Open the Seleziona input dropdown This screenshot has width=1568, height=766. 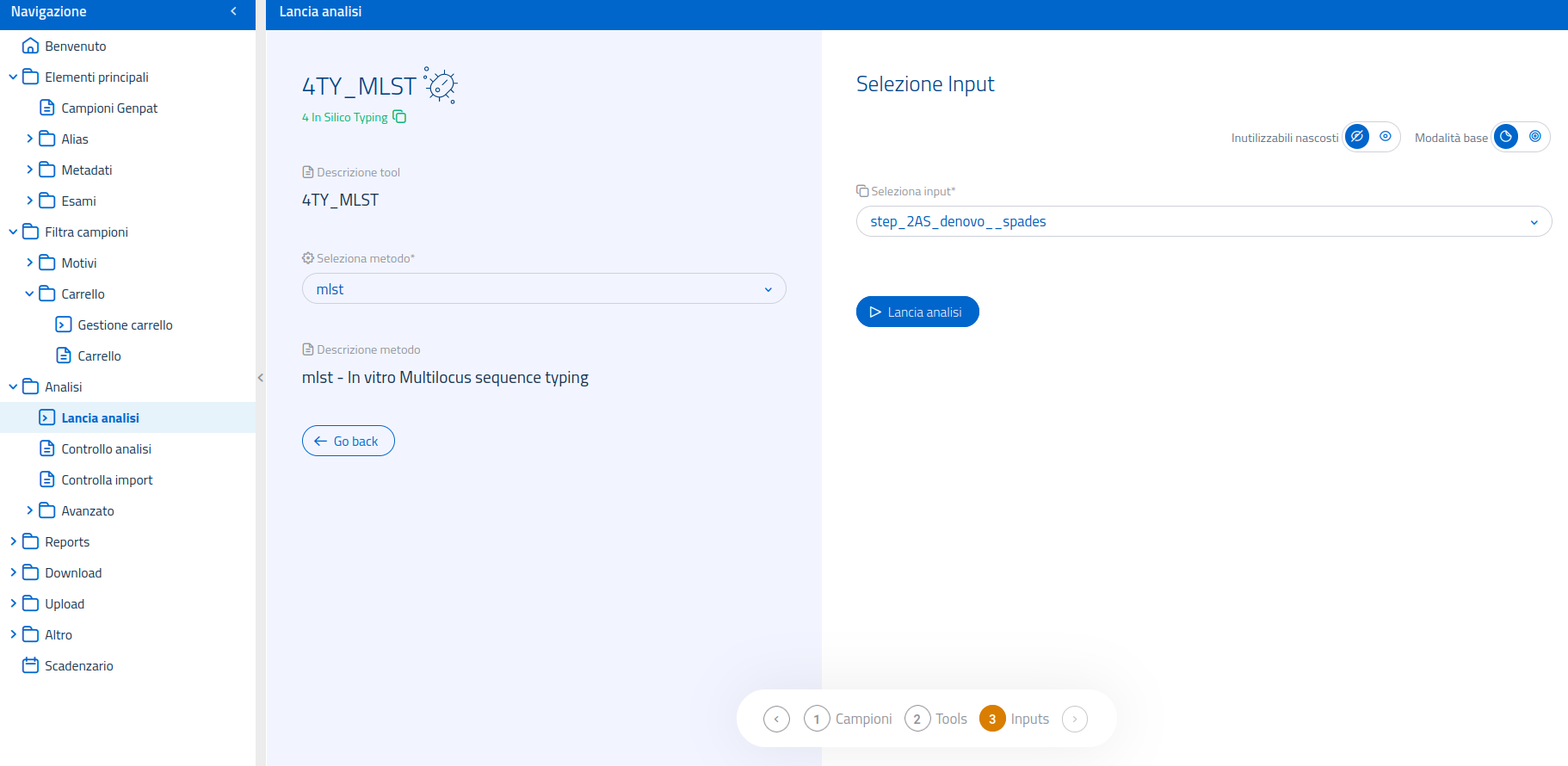coord(1203,221)
